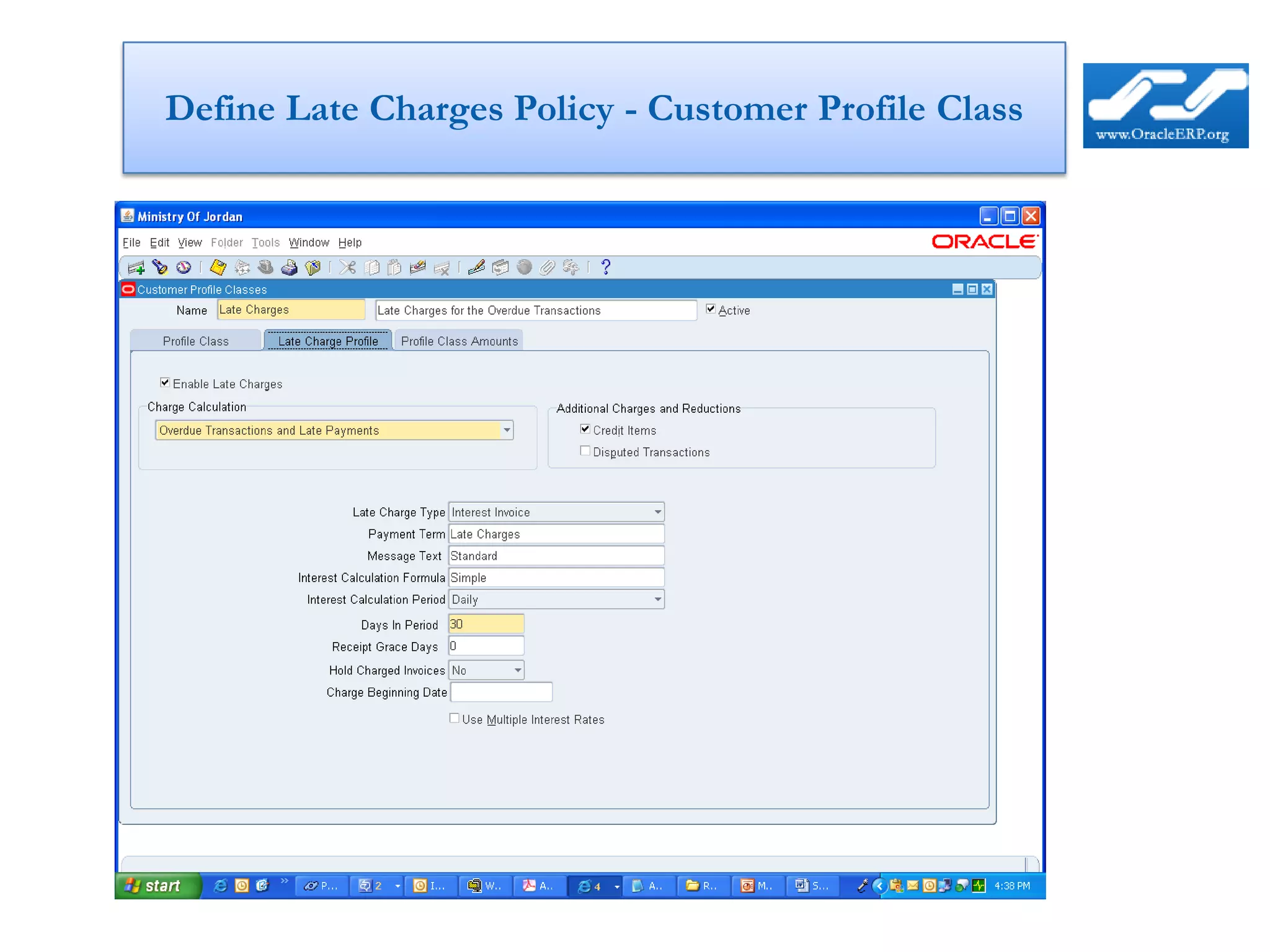Click the Payment Term field
This screenshot has height=952, width=1270.
(556, 534)
